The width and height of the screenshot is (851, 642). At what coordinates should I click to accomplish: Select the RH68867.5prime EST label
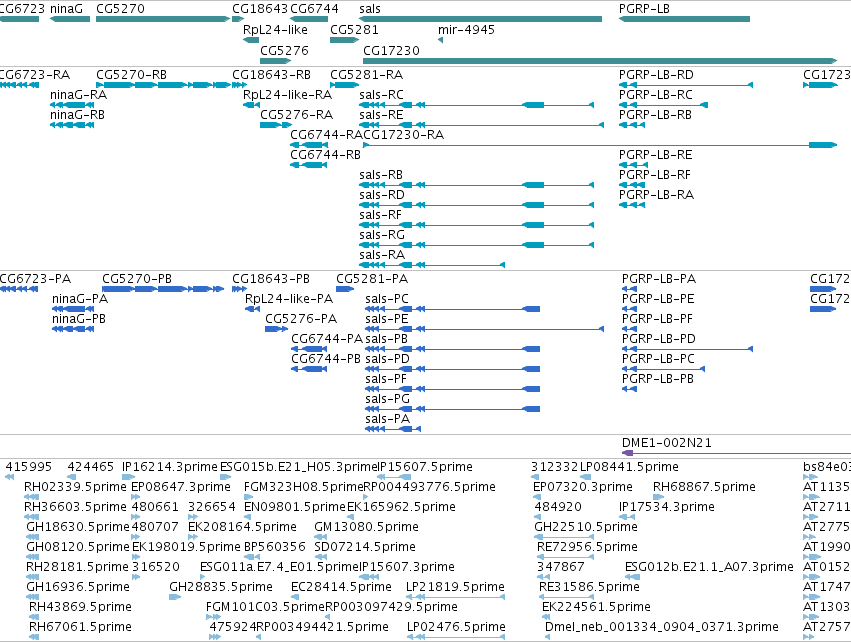click(704, 486)
